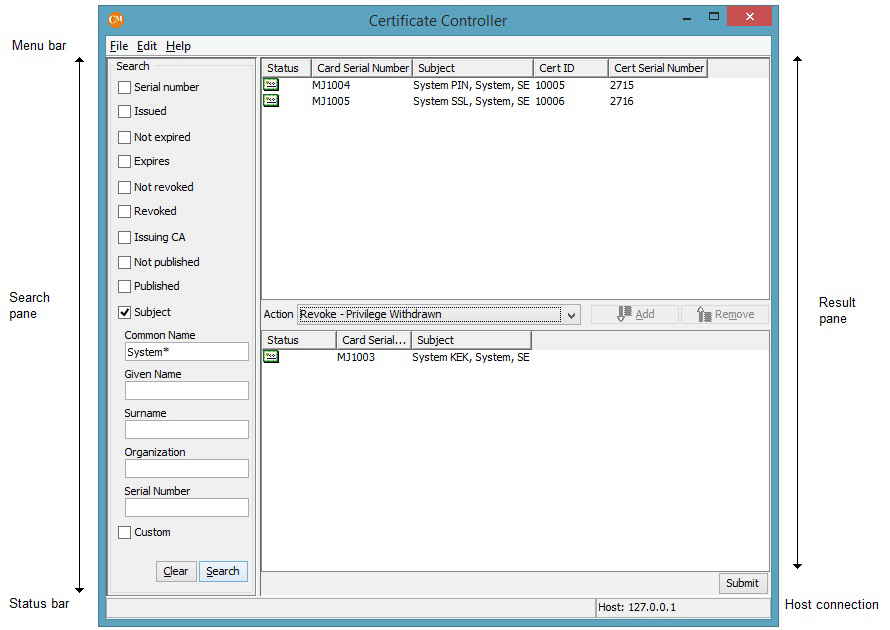The image size is (890, 630).
Task: Click the status icon for MJ1003 row
Action: click(x=271, y=357)
